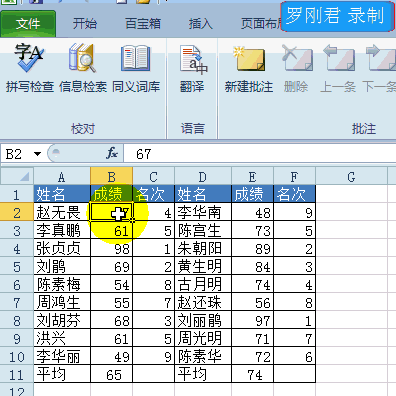Click cell A5 containing 刘鹃
Image resolution: width=396 pixels, height=396 pixels.
pyautogui.click(x=62, y=266)
